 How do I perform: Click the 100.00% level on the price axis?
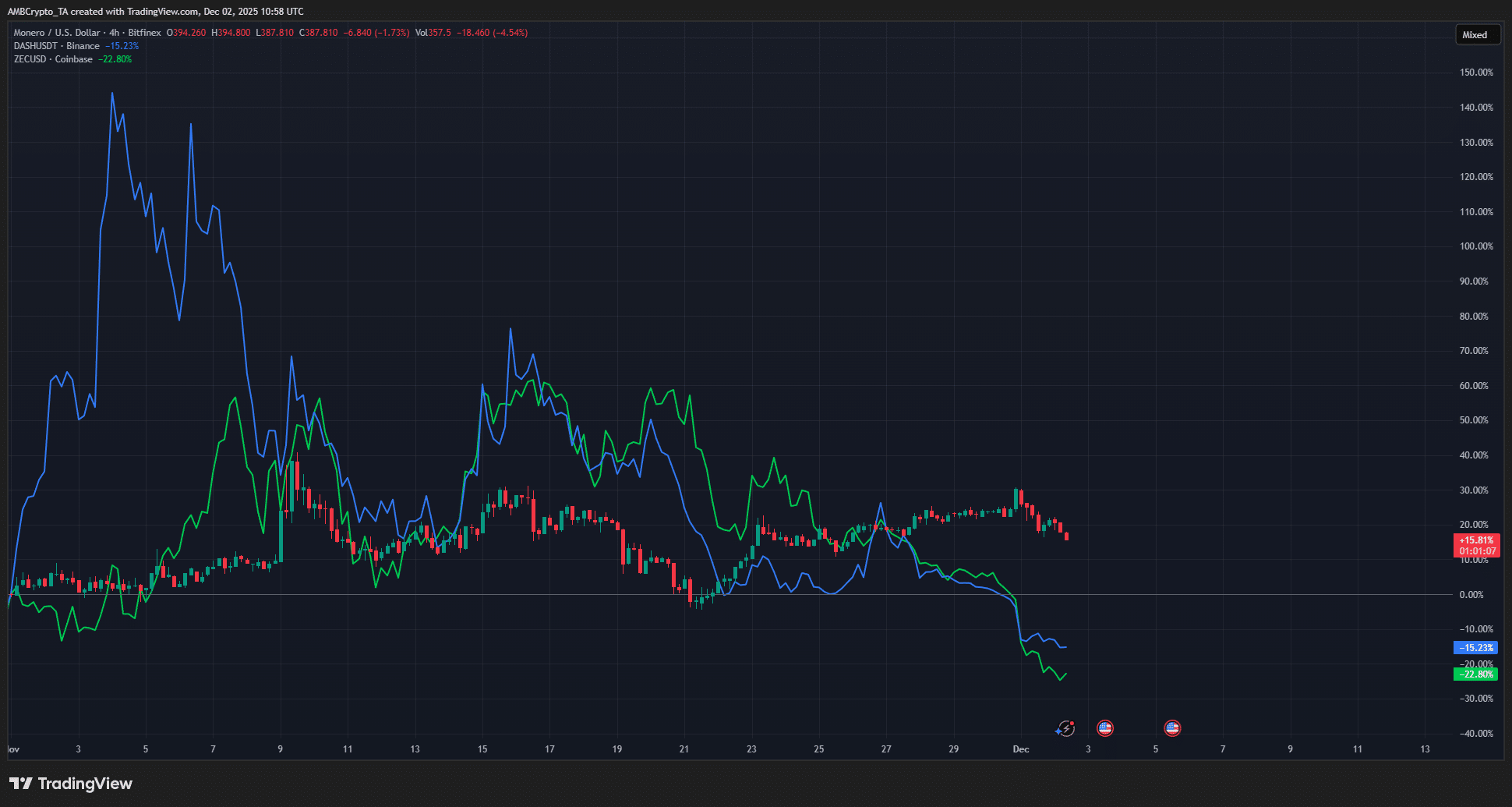pos(1475,246)
